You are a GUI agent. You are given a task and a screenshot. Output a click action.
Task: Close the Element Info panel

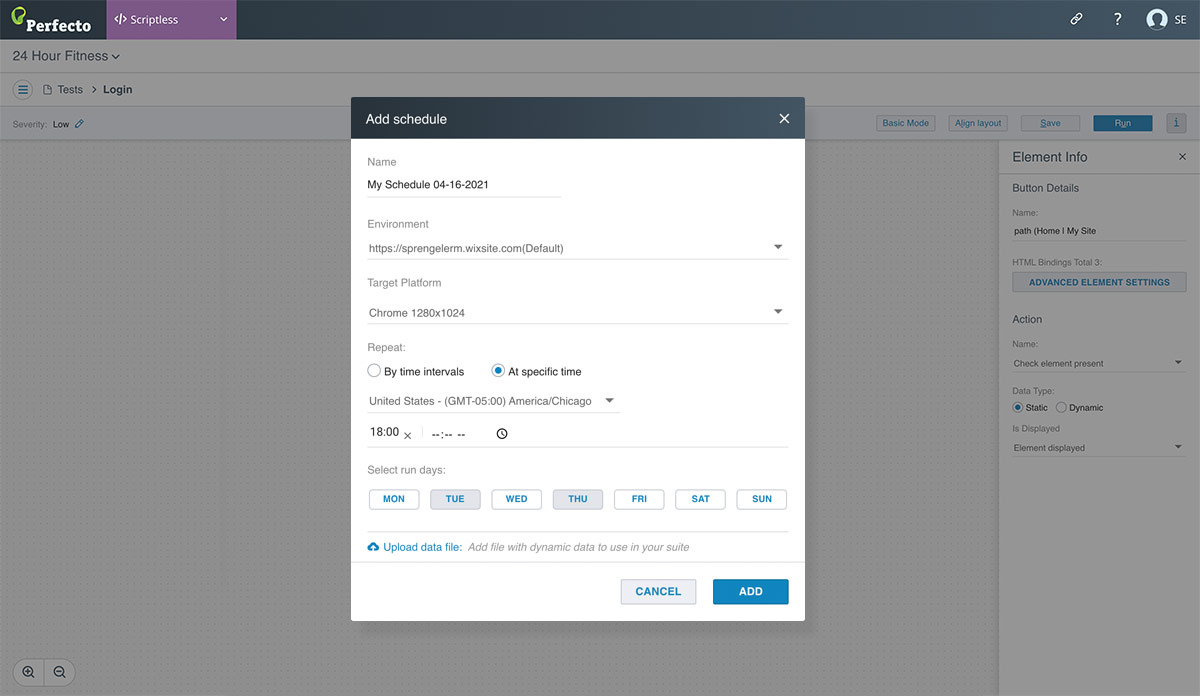[1182, 157]
